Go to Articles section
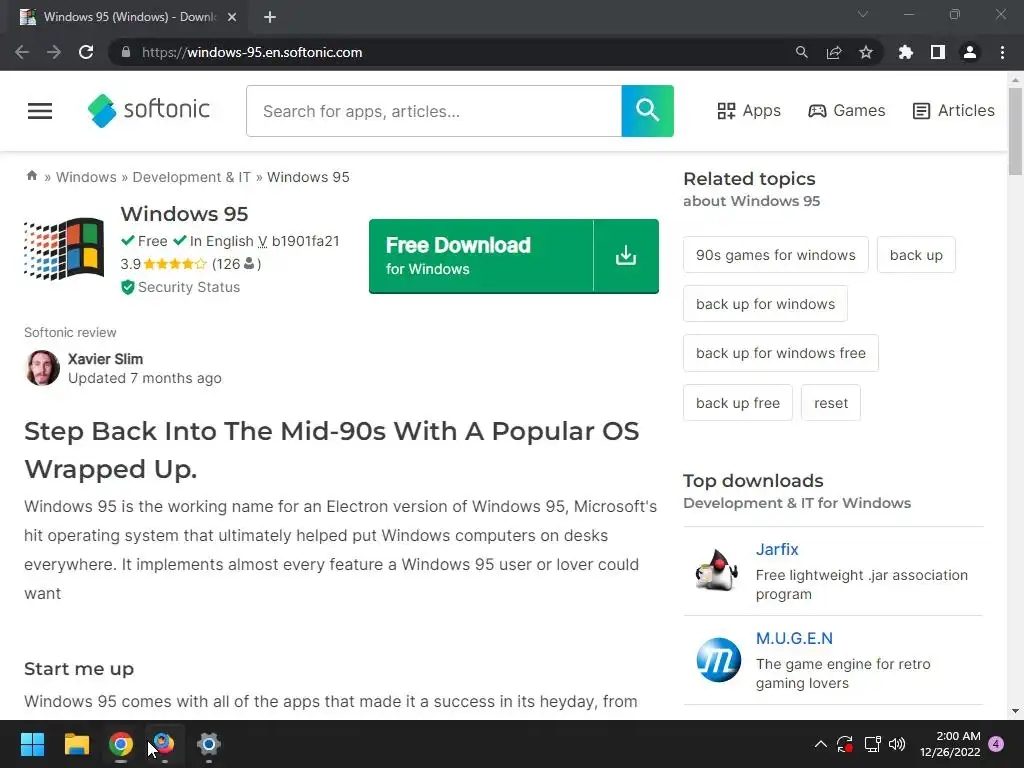 (x=953, y=111)
